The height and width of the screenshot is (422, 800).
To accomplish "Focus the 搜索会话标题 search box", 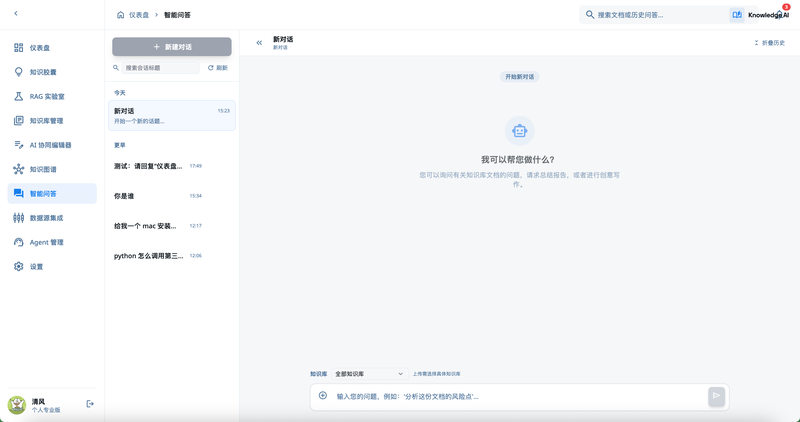I will (x=160, y=68).
